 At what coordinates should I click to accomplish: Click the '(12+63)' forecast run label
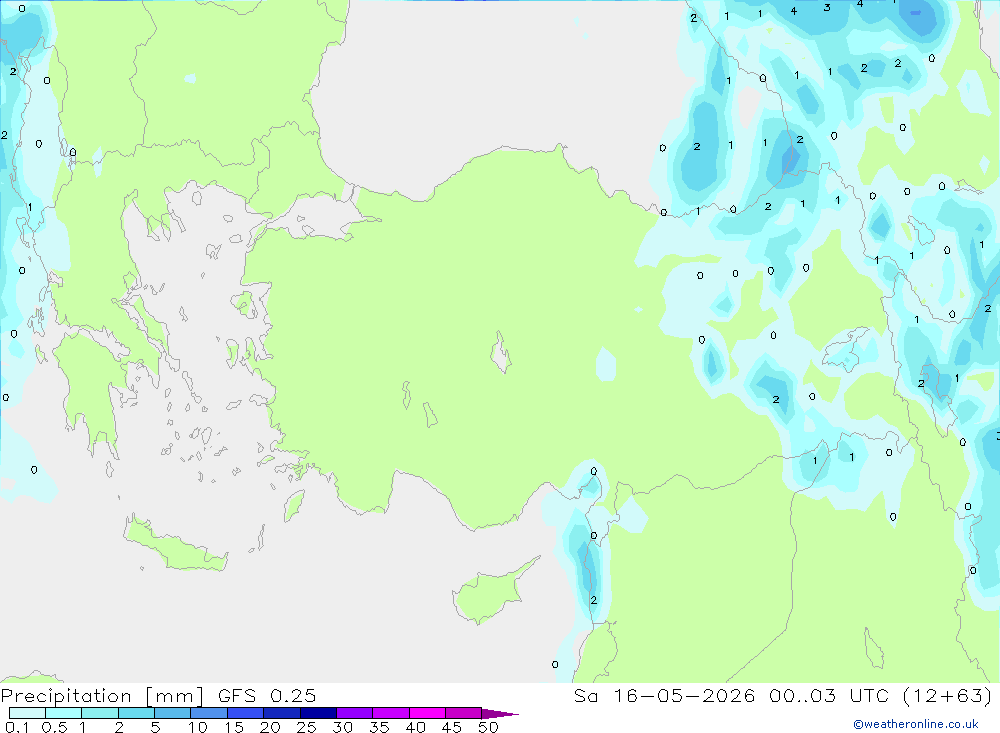coord(947,696)
